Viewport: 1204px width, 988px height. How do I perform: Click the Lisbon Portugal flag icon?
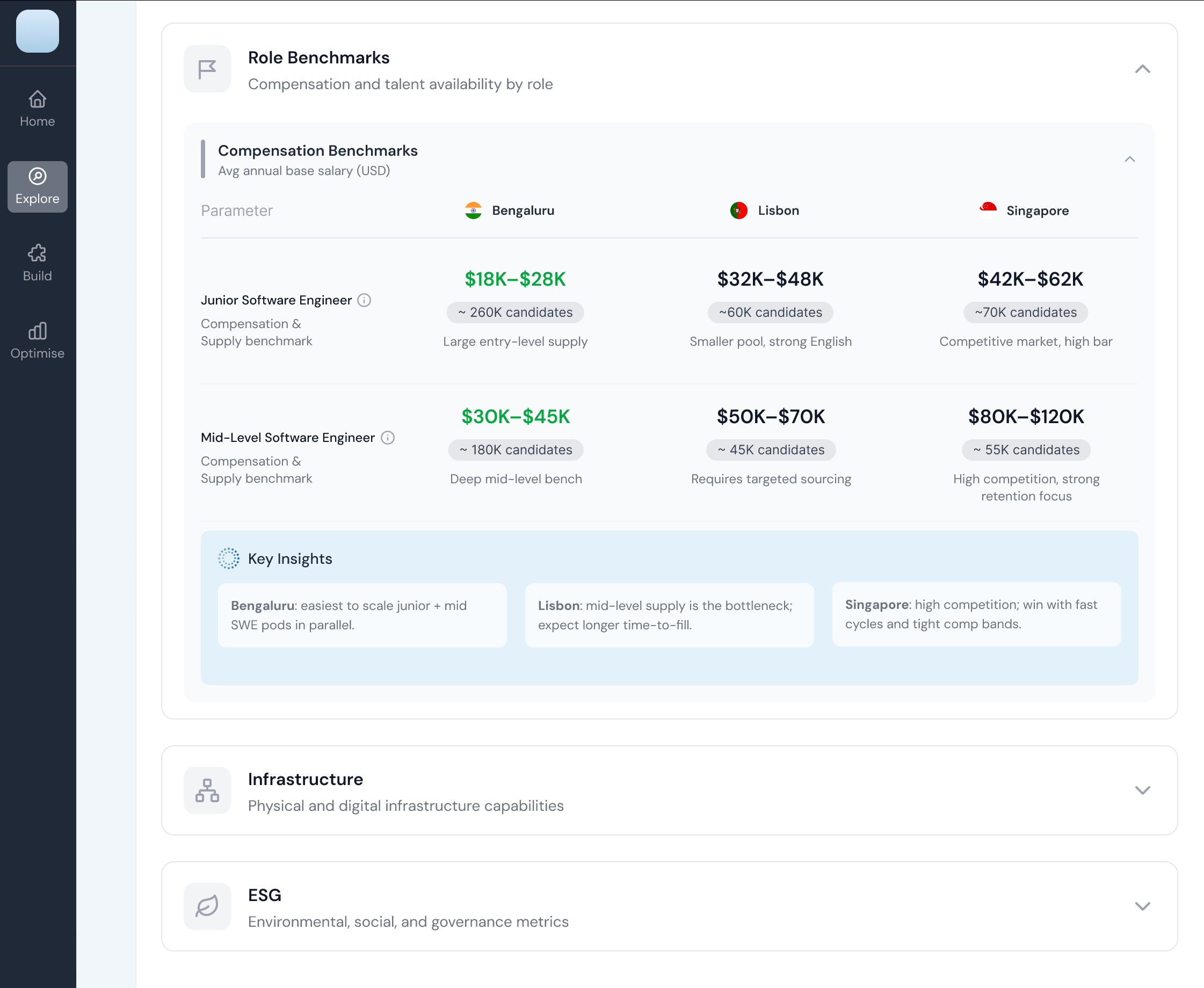pyautogui.click(x=739, y=210)
